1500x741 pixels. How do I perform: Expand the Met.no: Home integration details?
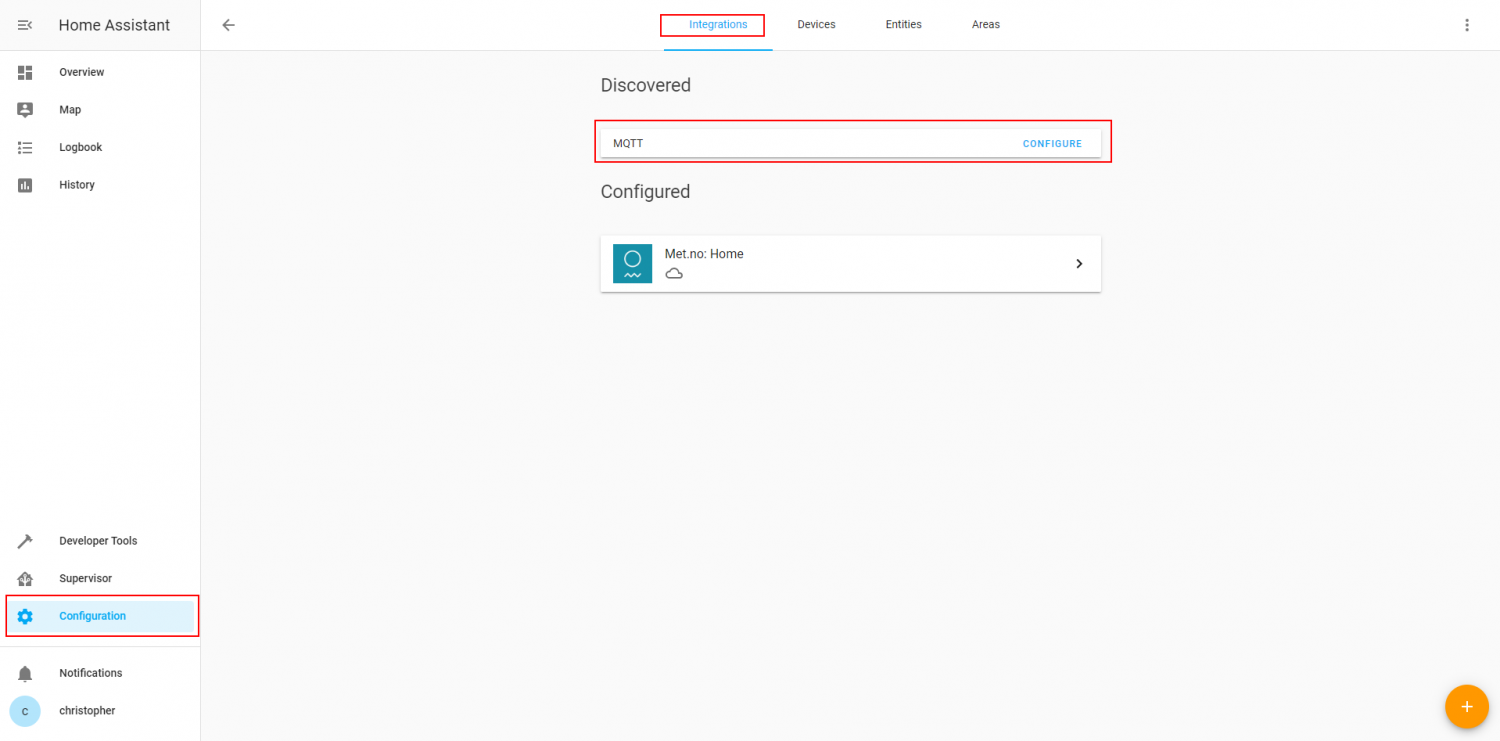[x=1079, y=263]
